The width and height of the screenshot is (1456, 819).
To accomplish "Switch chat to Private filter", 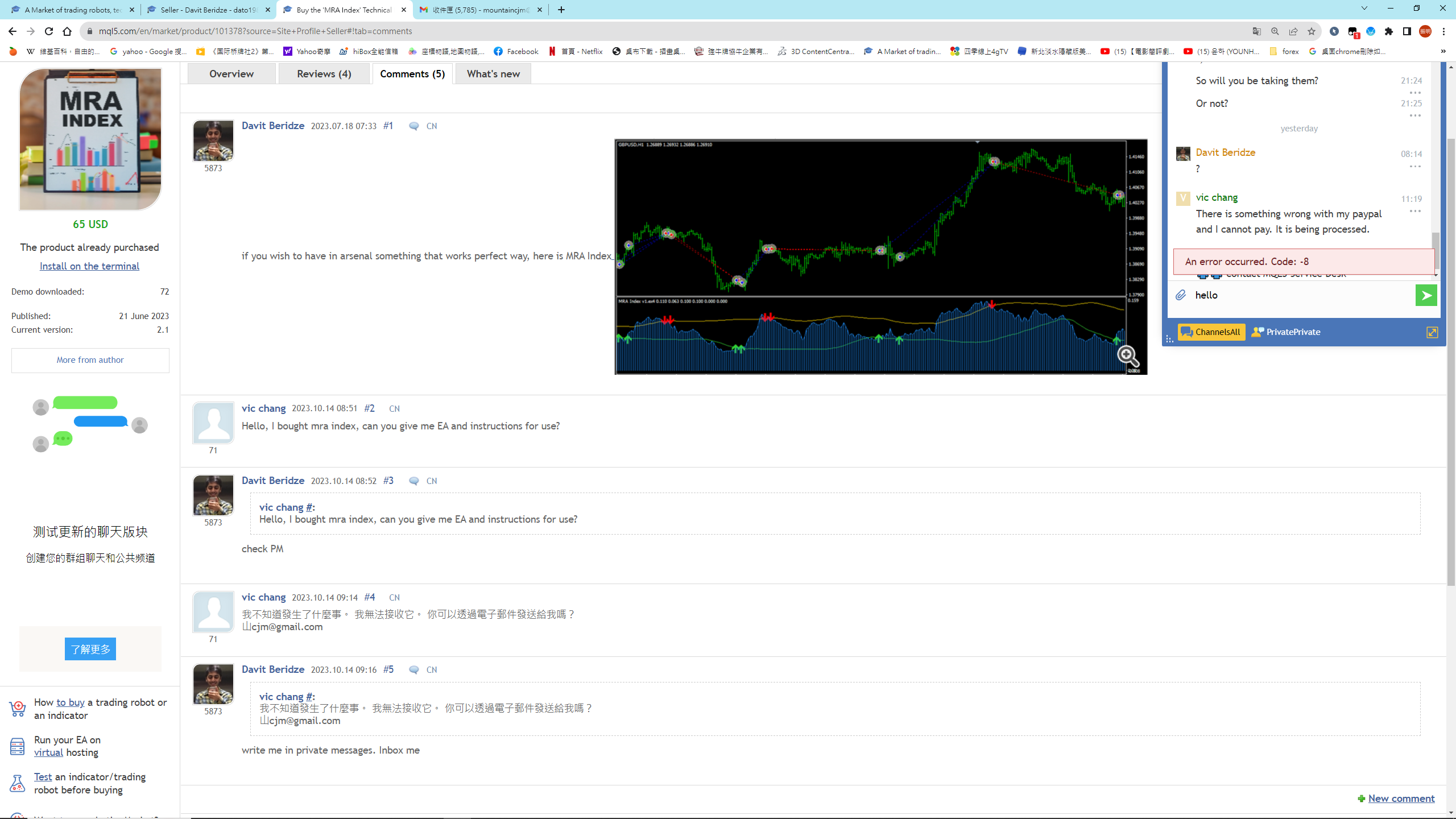I will (1286, 332).
